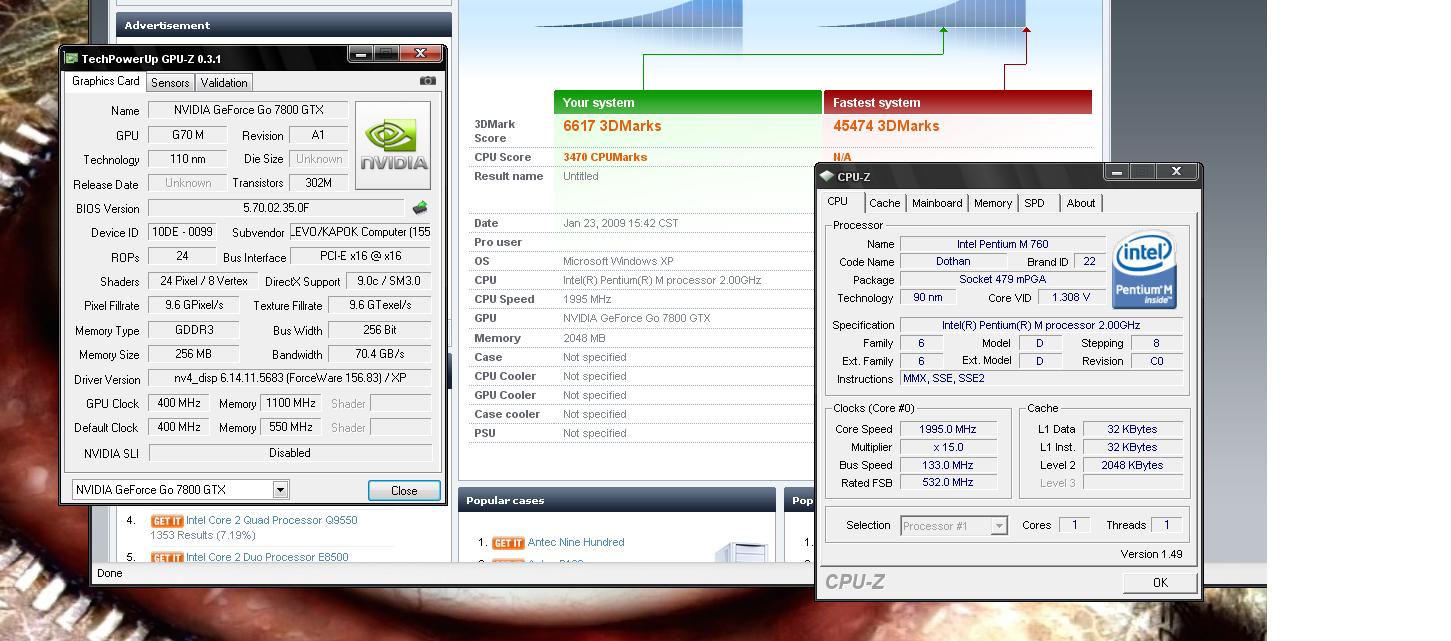
Task: Click the Microsoft Windows XP OS value
Action: (x=617, y=261)
